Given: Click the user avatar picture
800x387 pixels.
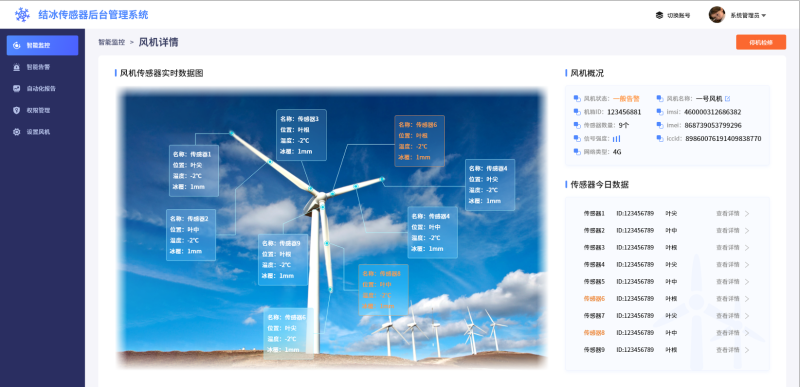Looking at the screenshot, I should [x=717, y=15].
